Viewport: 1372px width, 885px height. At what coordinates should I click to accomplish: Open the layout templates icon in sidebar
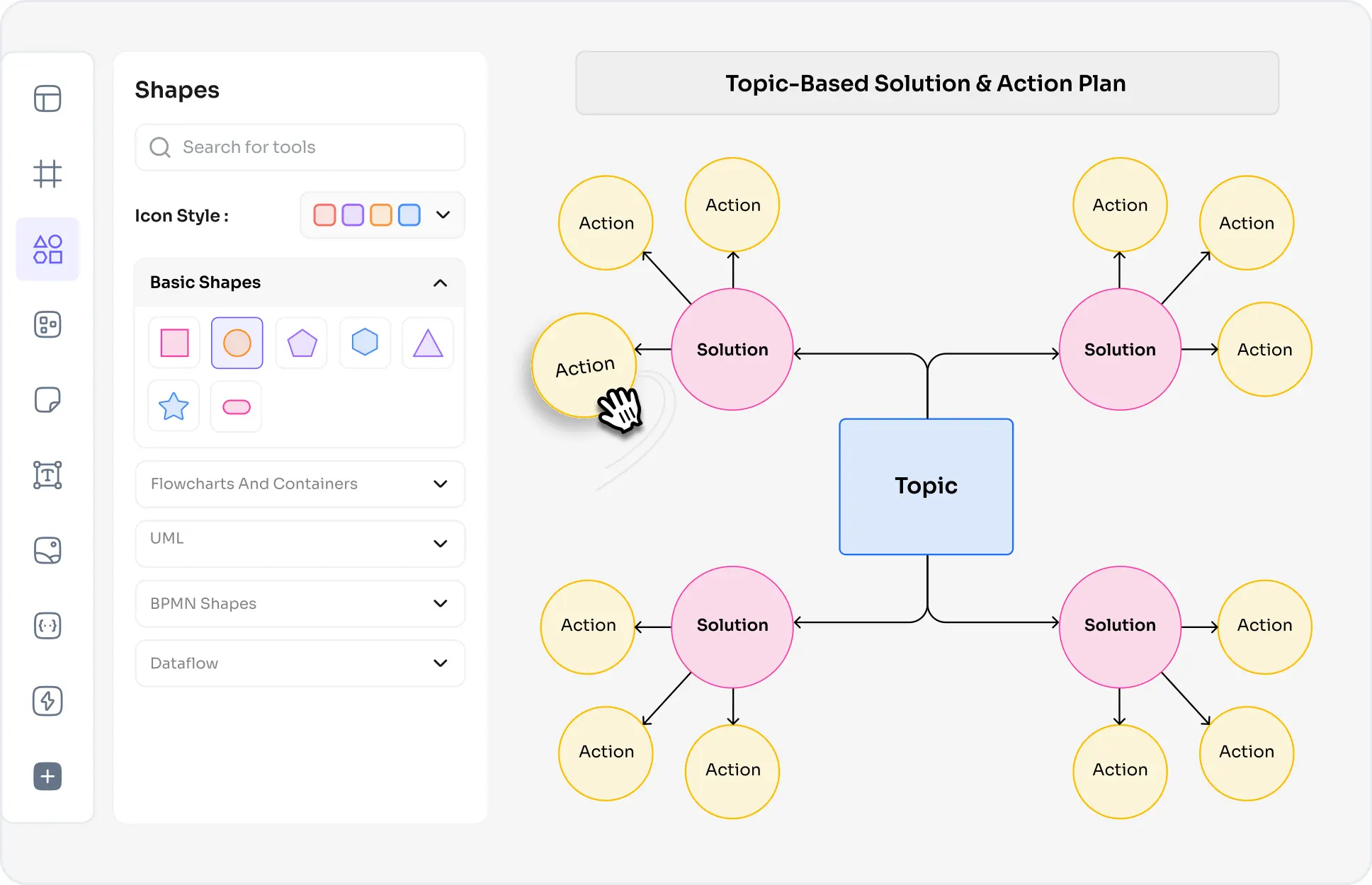click(x=47, y=98)
